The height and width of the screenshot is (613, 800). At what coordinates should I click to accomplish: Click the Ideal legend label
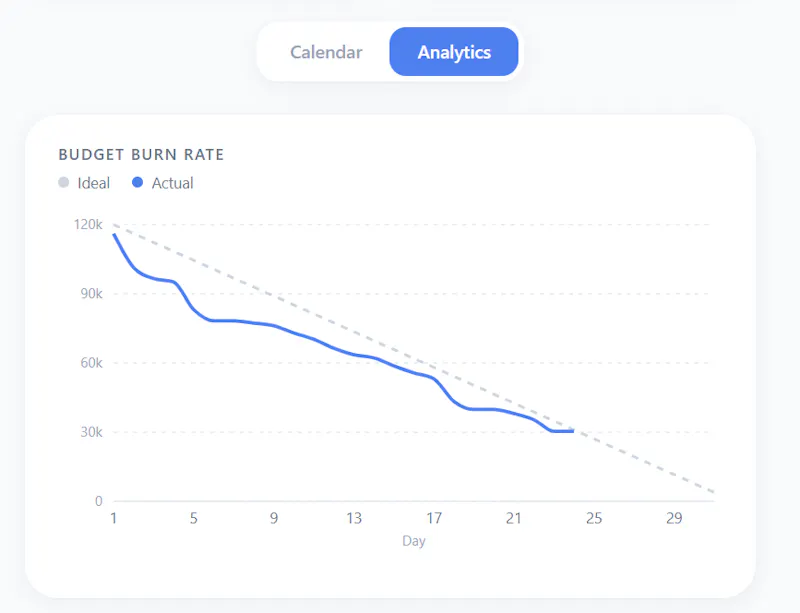point(93,183)
